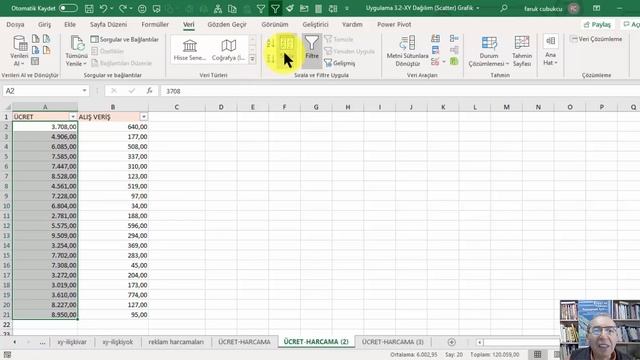Toggle the Otomatik Kaydet switch
The image size is (640, 360).
68,8
